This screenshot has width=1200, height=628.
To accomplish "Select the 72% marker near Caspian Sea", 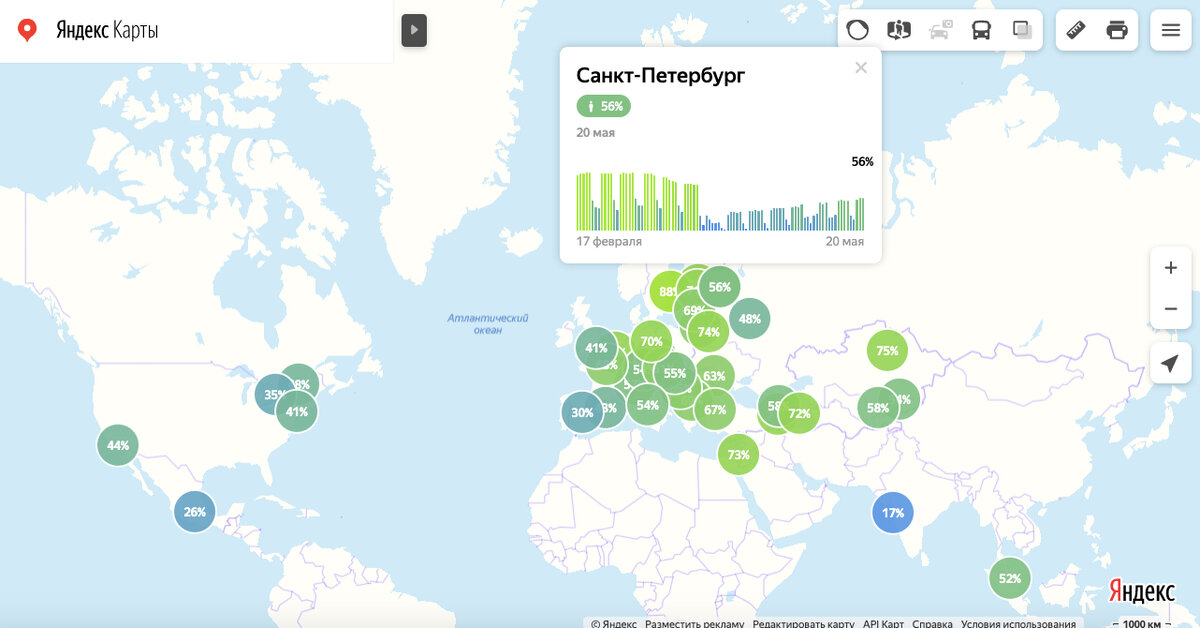I will tap(799, 413).
